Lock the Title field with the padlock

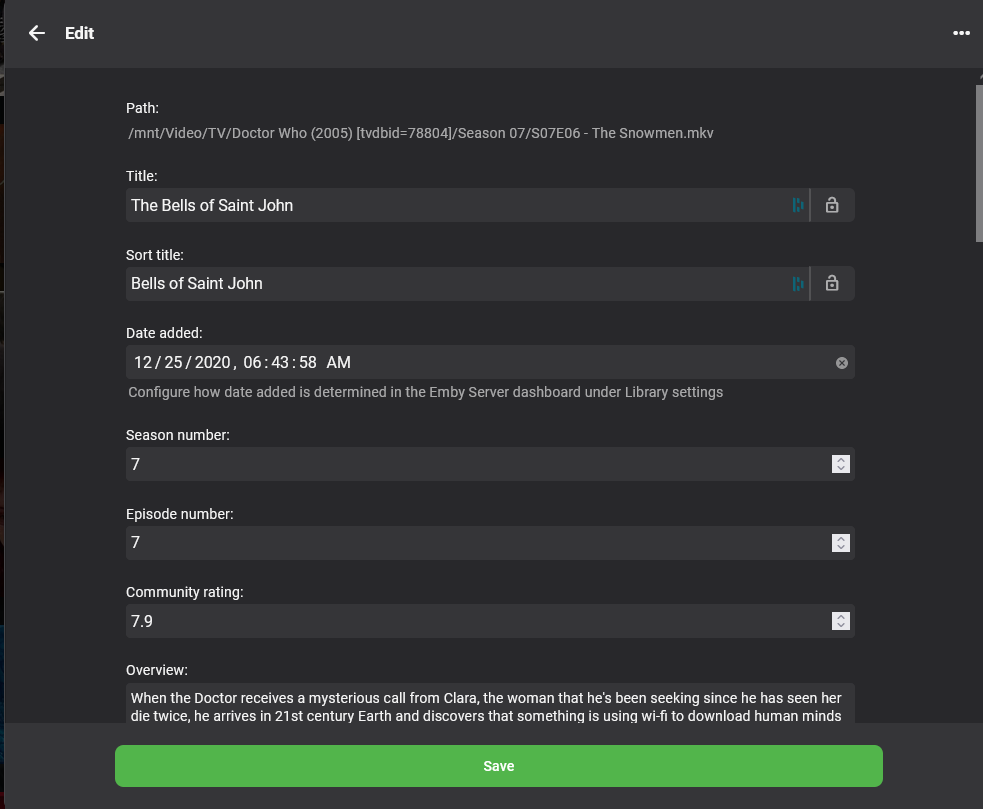832,205
